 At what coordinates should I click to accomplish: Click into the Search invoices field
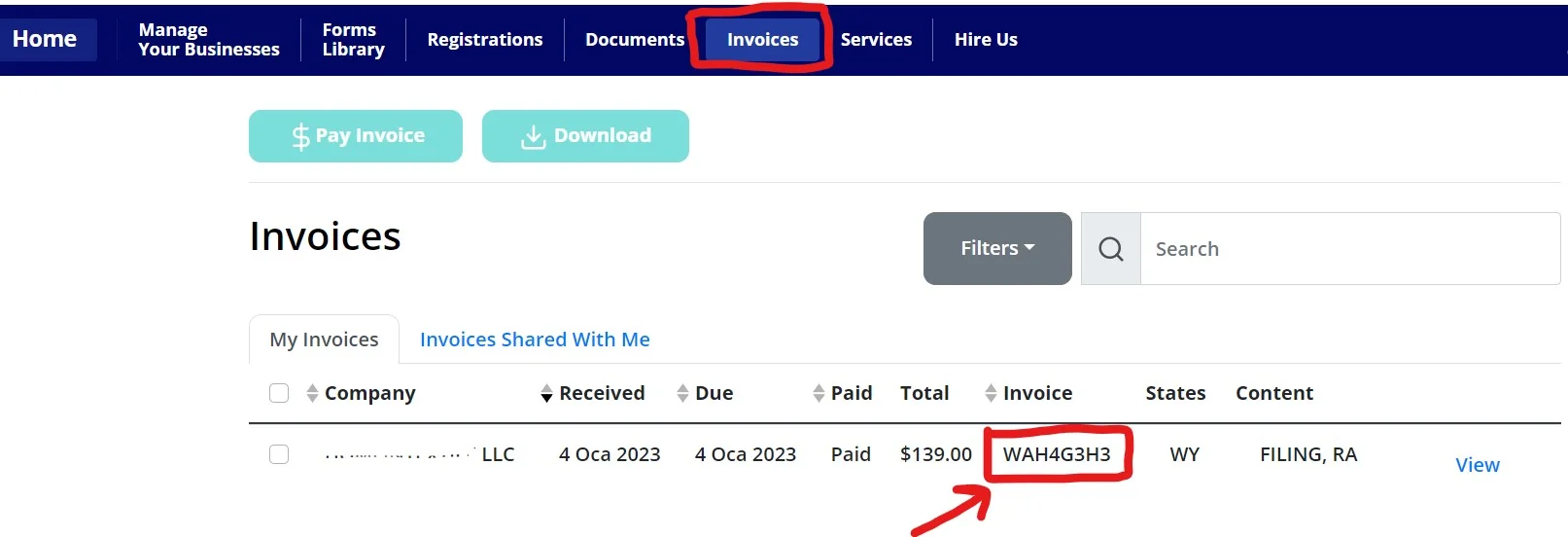coord(1349,249)
